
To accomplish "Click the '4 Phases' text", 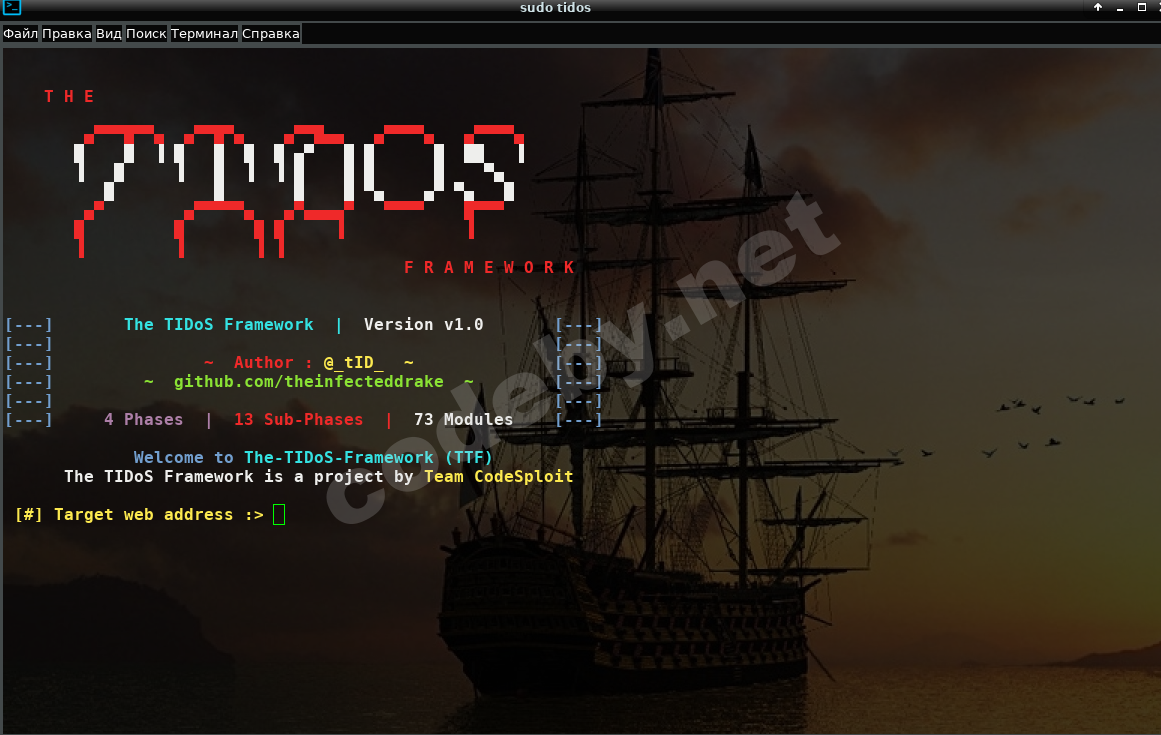I will tap(144, 420).
